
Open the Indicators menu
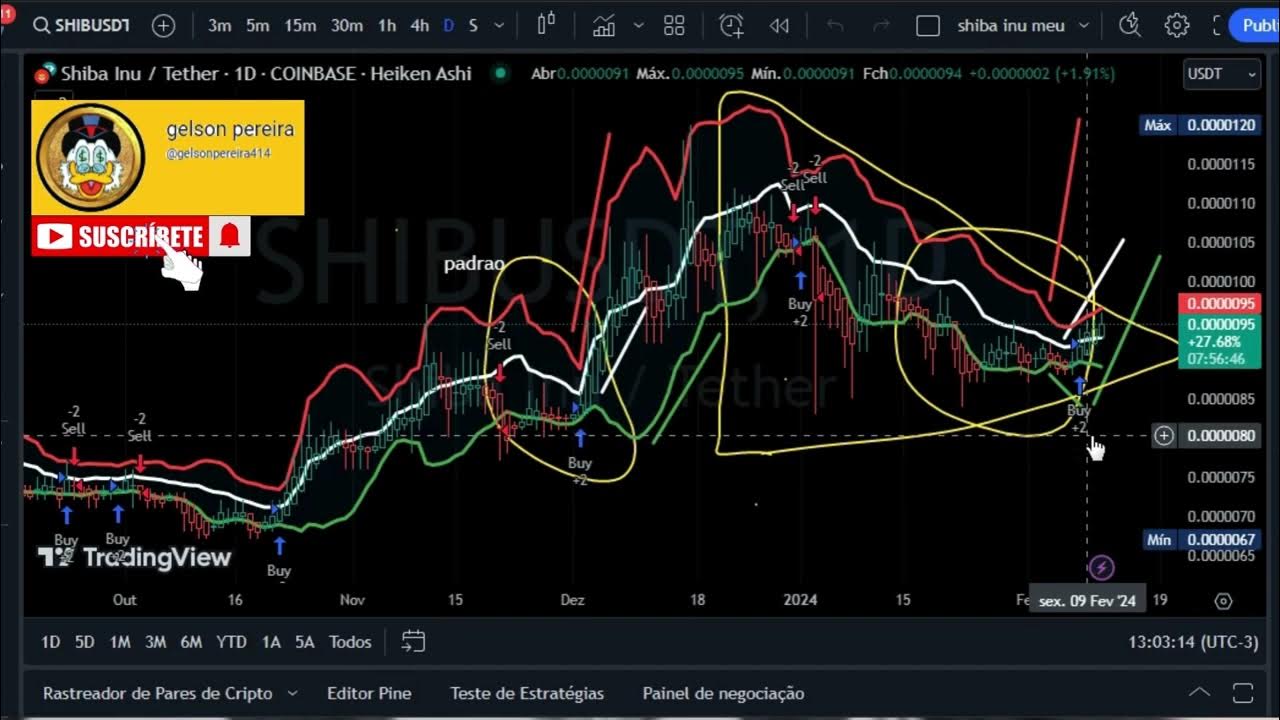pyautogui.click(x=603, y=25)
